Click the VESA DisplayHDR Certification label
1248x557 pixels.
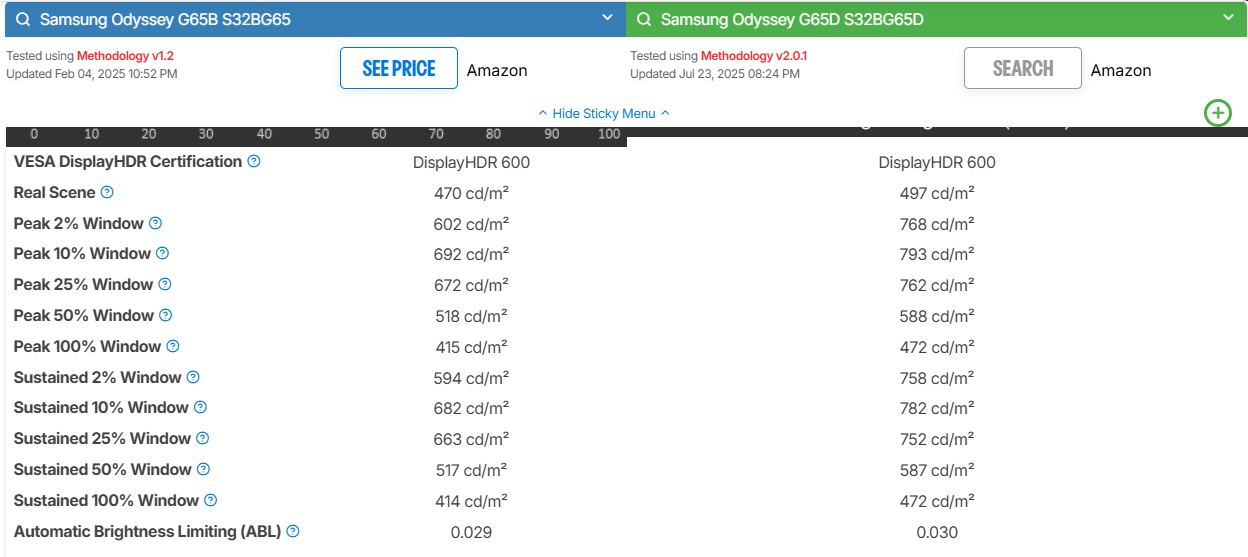coord(128,161)
